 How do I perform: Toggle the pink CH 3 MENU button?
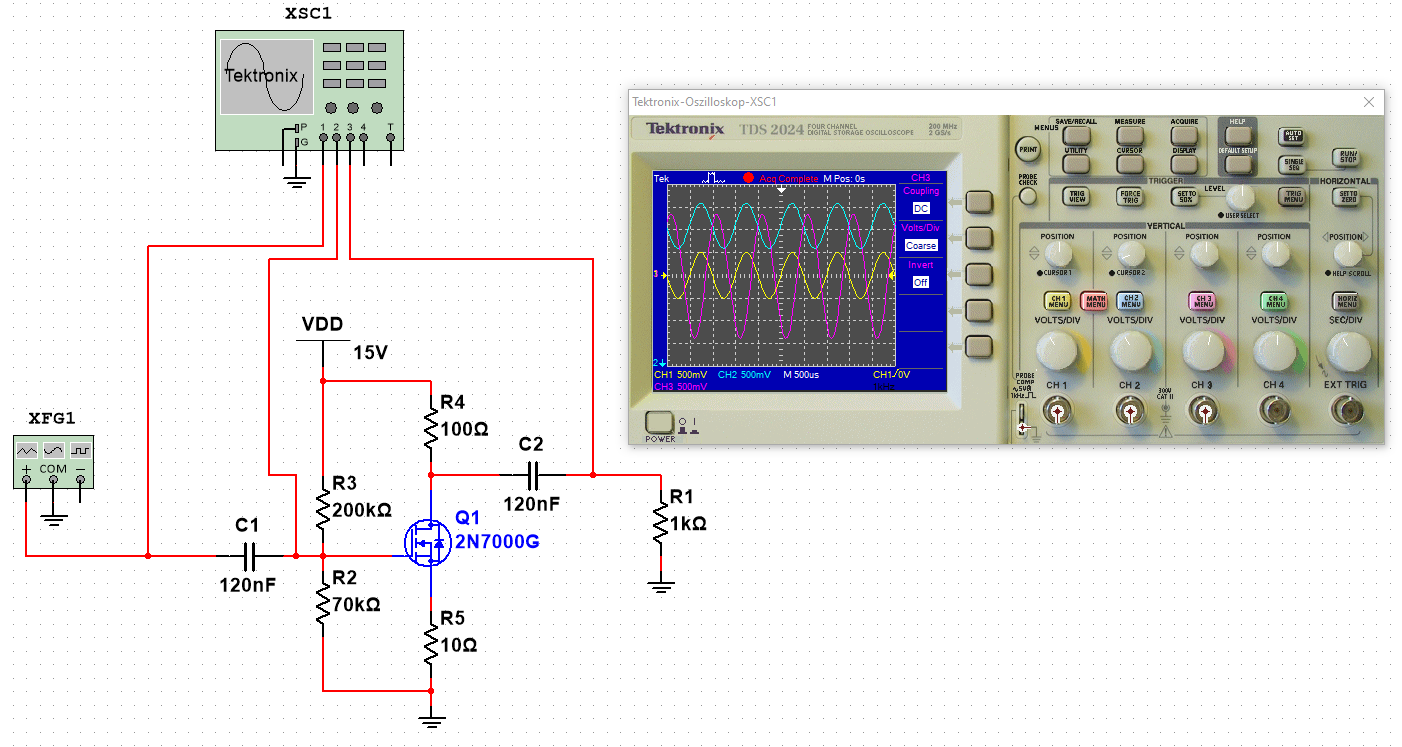1202,301
